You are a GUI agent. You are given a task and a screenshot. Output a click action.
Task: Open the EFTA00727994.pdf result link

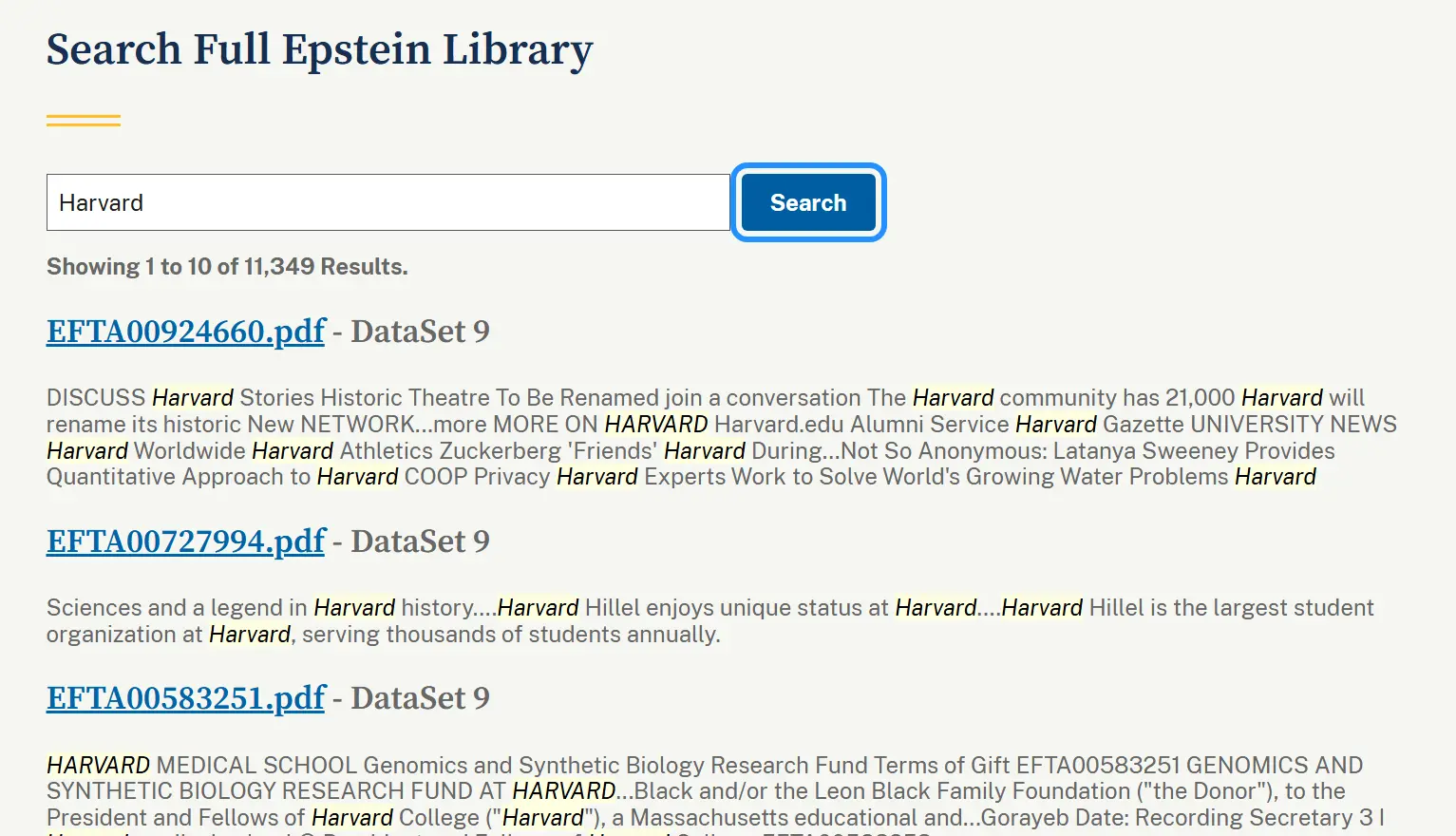click(186, 541)
